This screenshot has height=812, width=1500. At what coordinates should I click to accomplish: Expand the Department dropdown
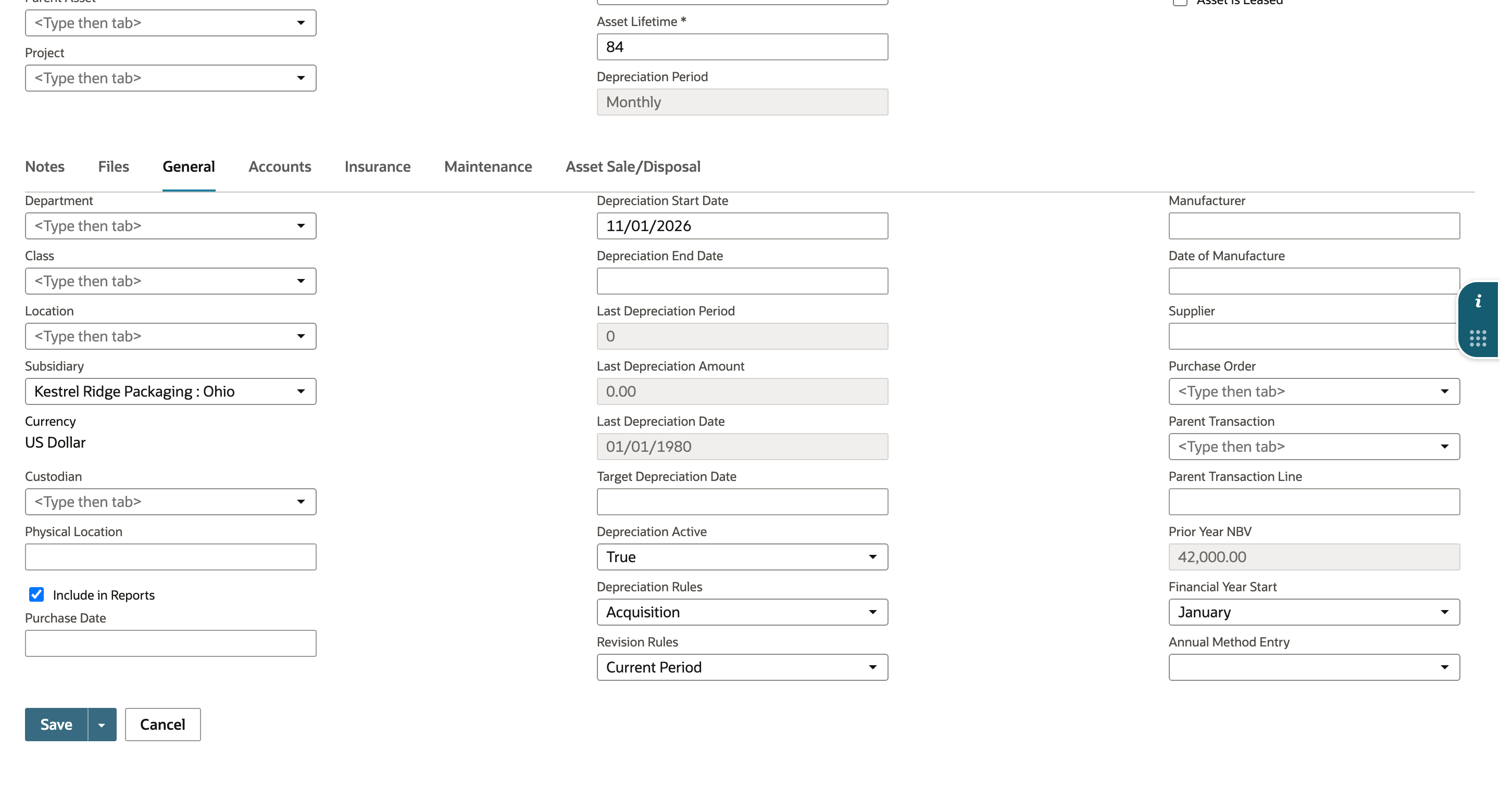click(171, 226)
